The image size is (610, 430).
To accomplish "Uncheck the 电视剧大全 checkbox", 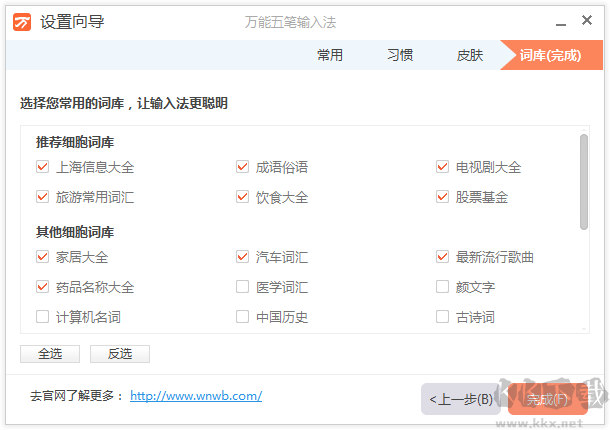I will [x=442, y=167].
